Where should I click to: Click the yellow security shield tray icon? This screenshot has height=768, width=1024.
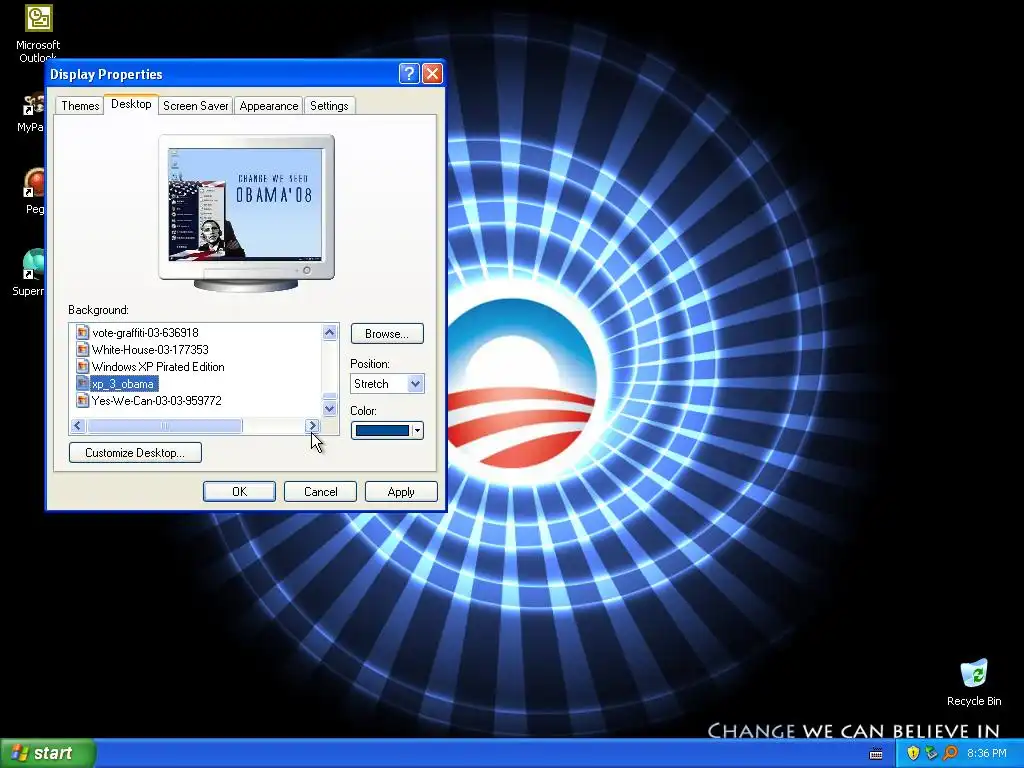click(x=913, y=753)
